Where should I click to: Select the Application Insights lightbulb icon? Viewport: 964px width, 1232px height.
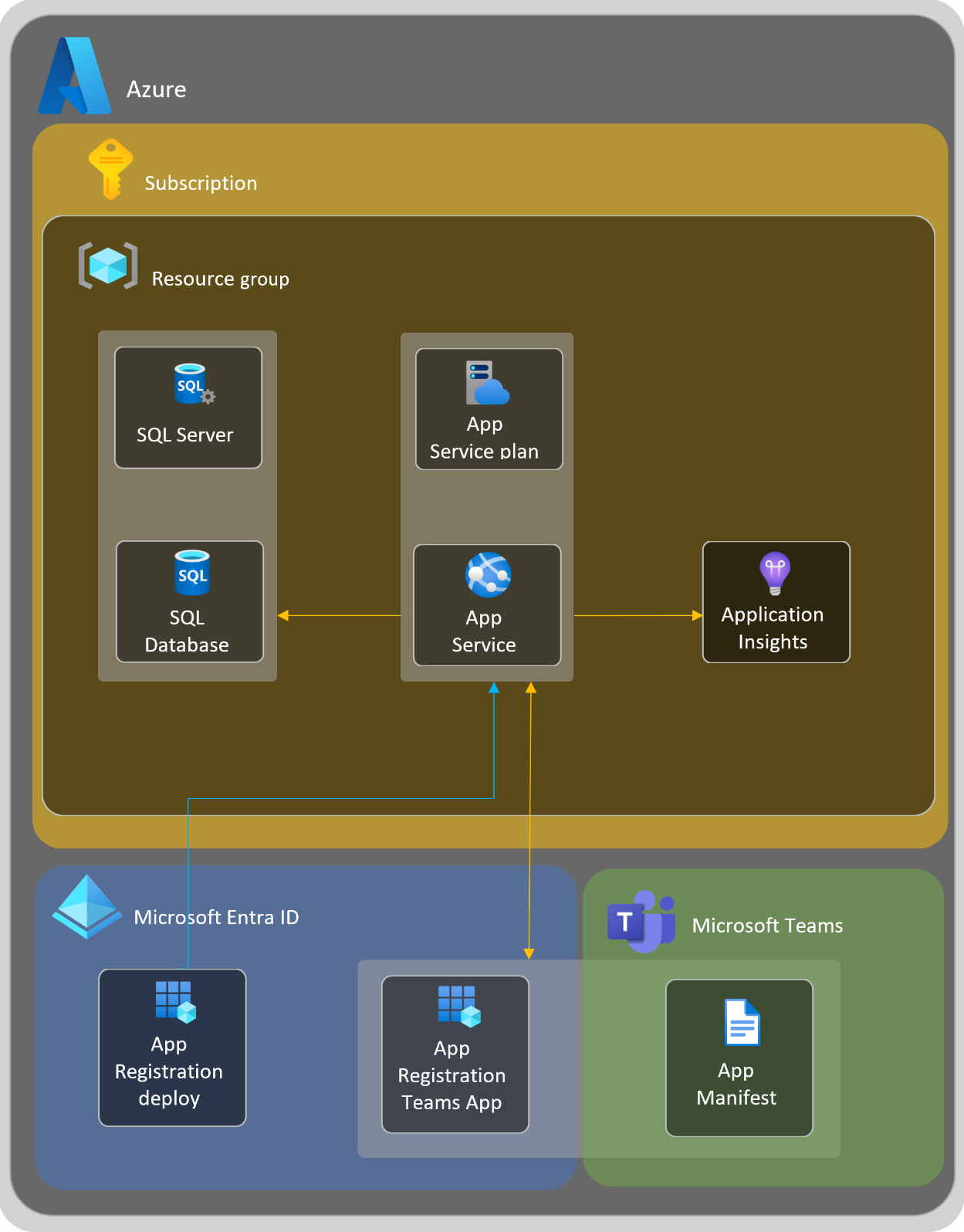[x=775, y=574]
